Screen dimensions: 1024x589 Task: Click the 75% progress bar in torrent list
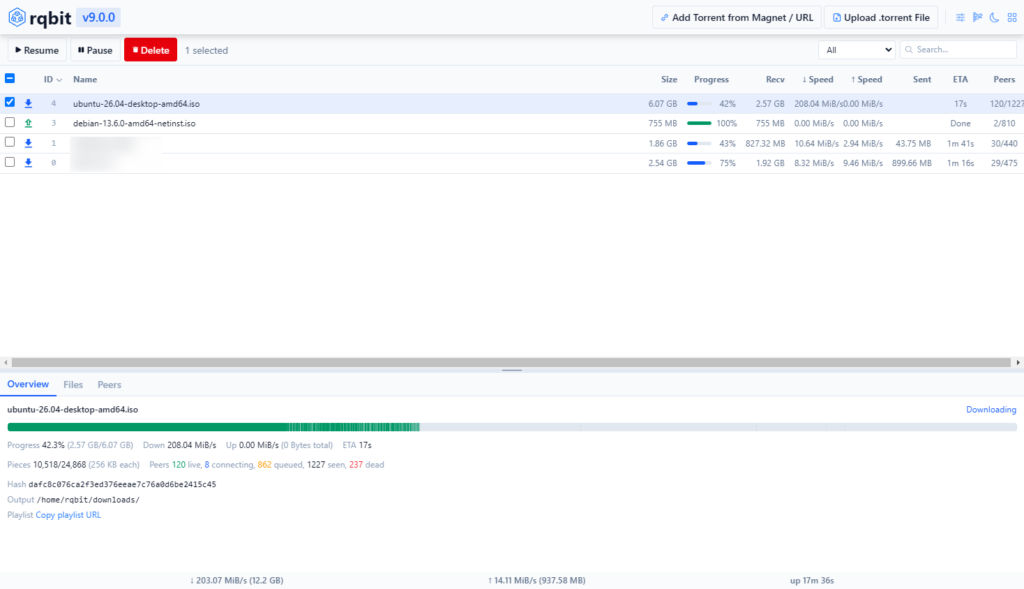tap(699, 163)
